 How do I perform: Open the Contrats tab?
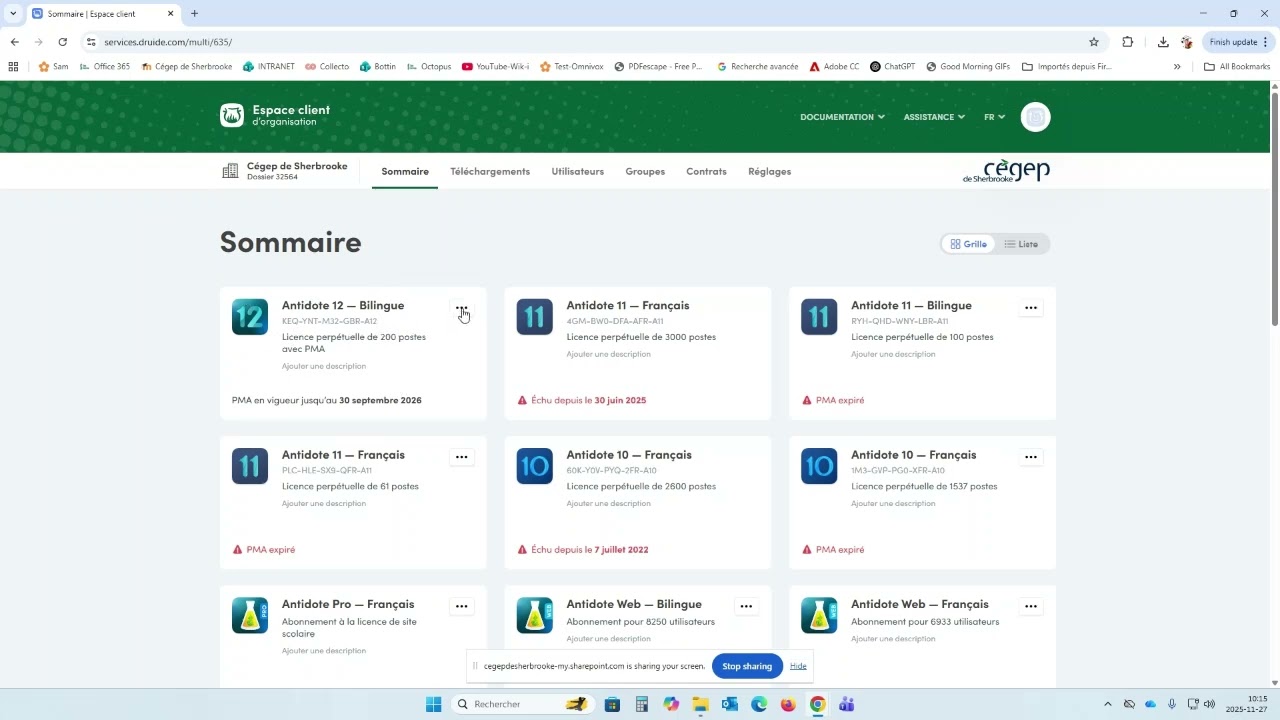point(706,171)
